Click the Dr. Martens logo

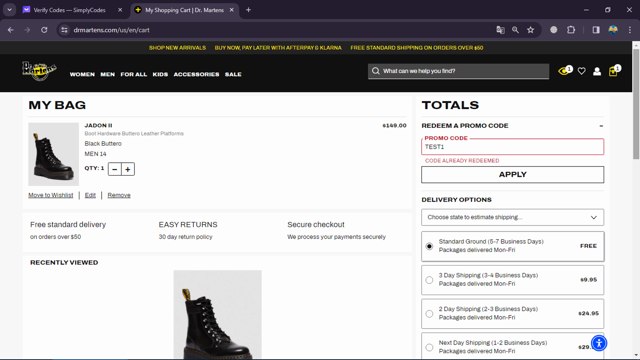click(39, 71)
